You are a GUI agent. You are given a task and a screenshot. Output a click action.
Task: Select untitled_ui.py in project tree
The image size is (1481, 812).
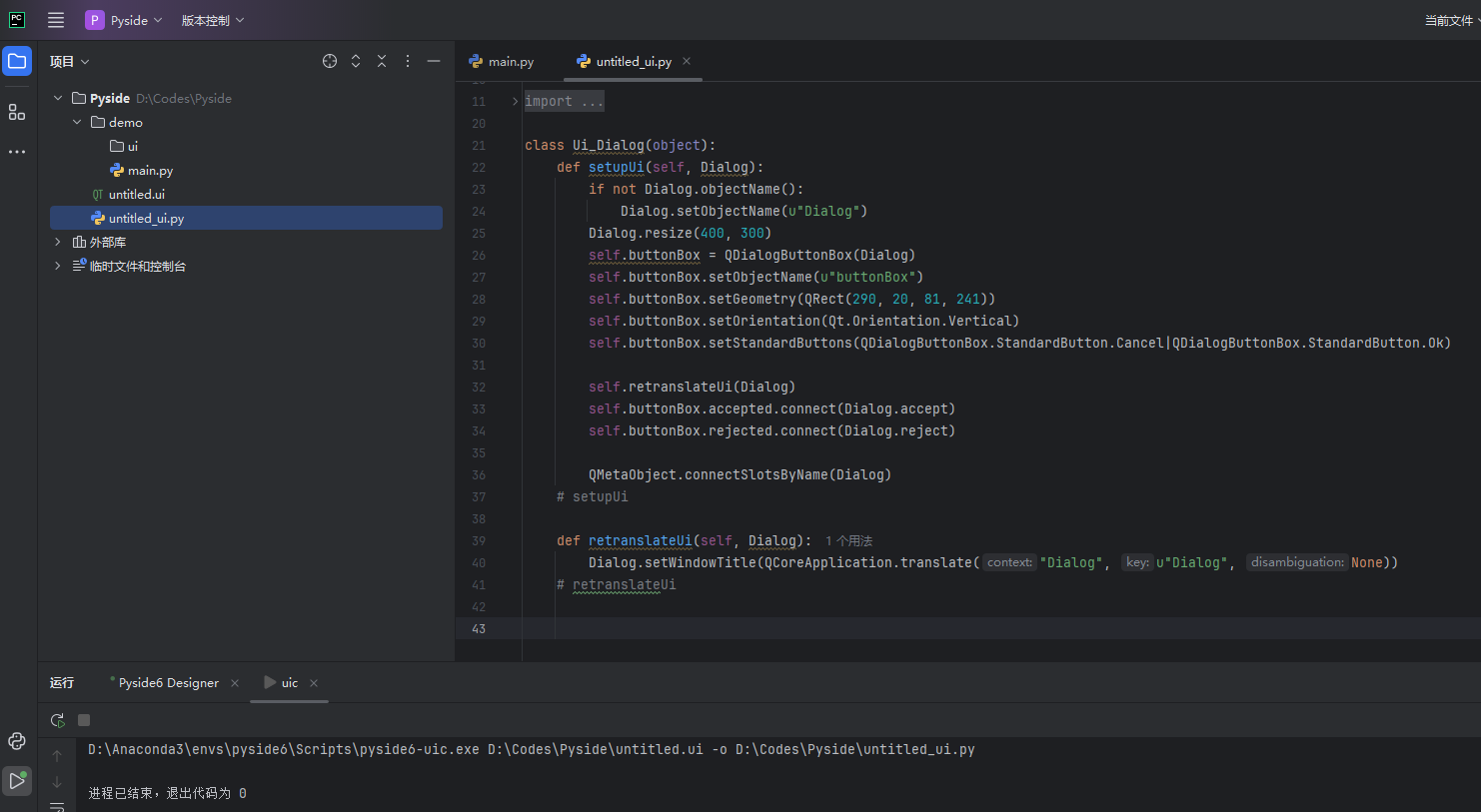(x=246, y=218)
